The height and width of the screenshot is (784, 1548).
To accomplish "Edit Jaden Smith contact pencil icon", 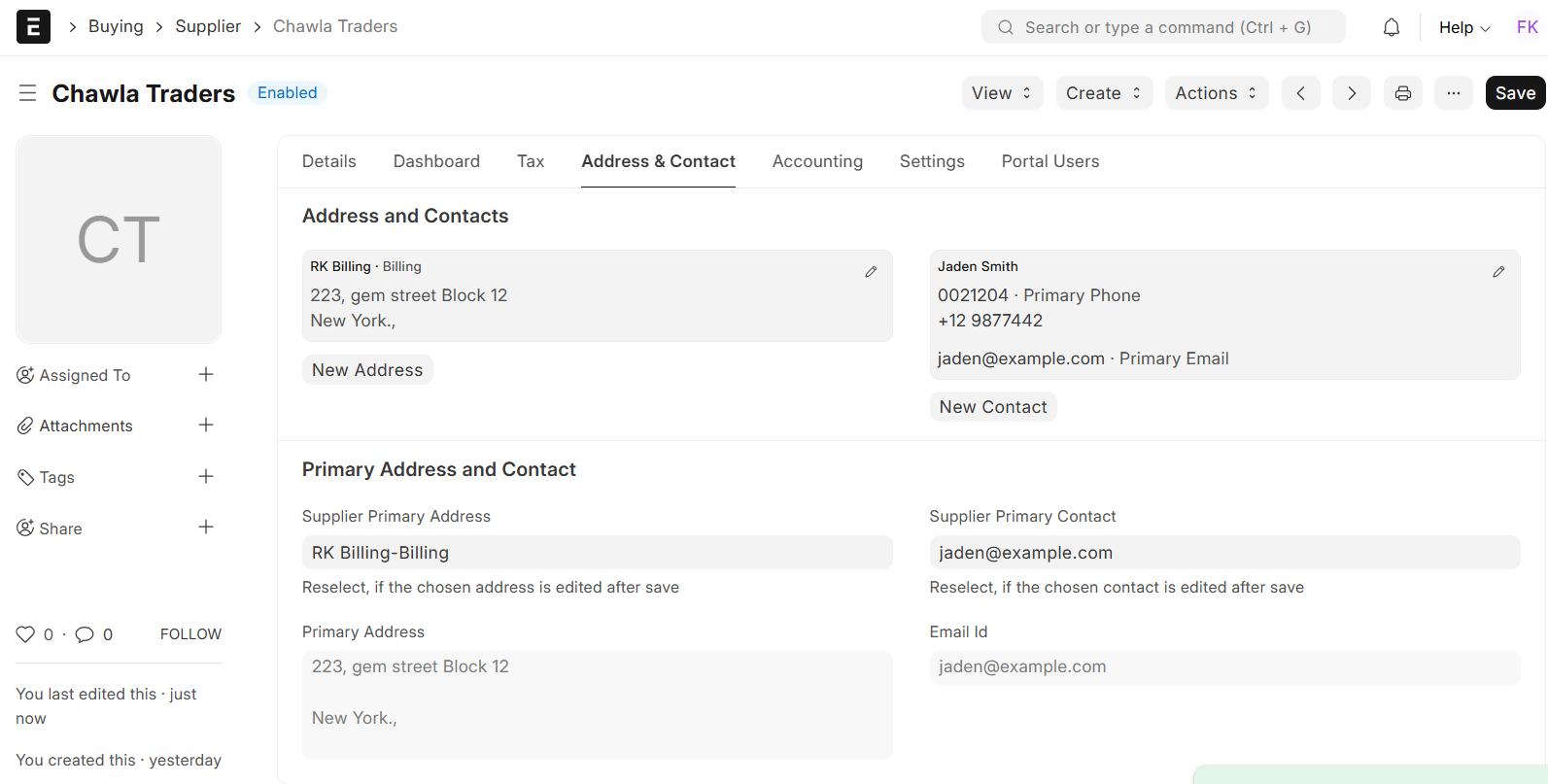I will click(x=1497, y=272).
